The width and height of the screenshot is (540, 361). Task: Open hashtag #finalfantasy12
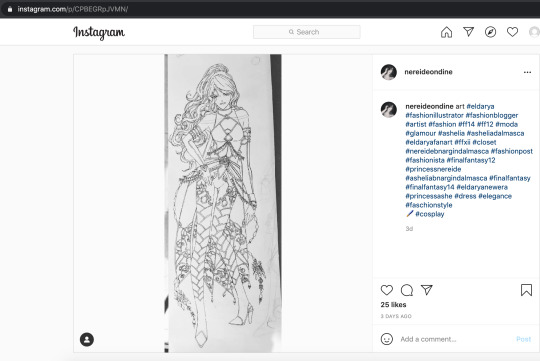tap(471, 160)
